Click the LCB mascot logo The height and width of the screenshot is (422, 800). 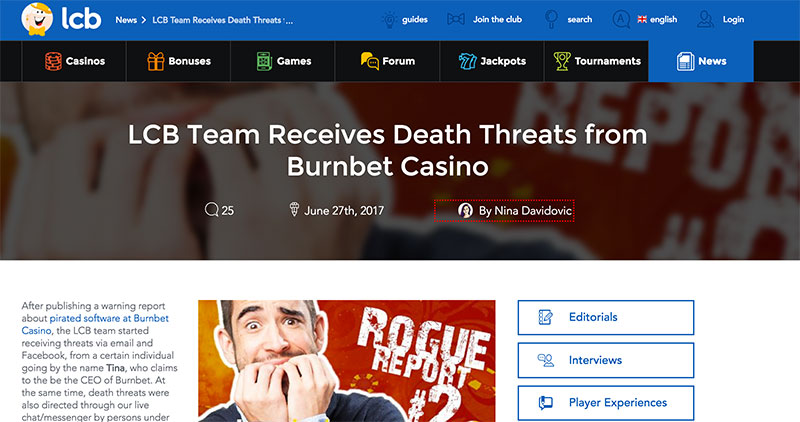point(37,19)
